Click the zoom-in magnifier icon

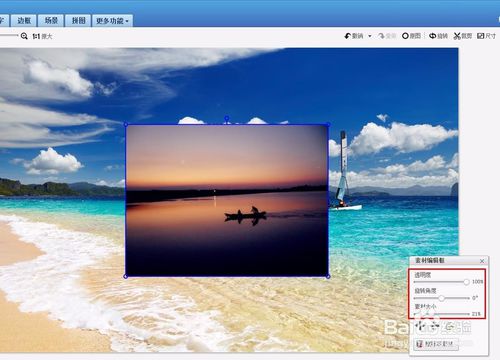(24, 36)
